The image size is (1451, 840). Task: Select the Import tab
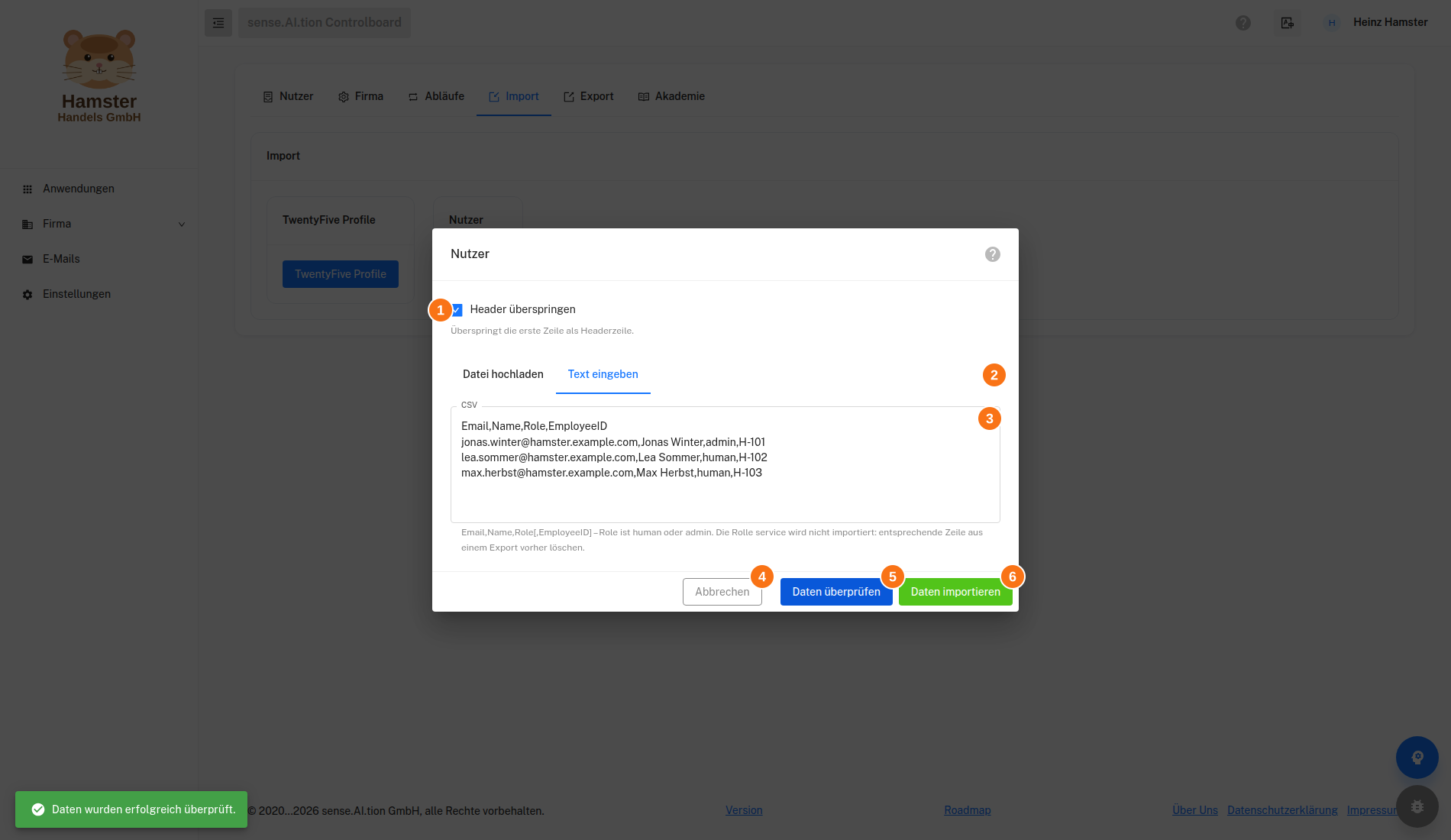point(514,96)
